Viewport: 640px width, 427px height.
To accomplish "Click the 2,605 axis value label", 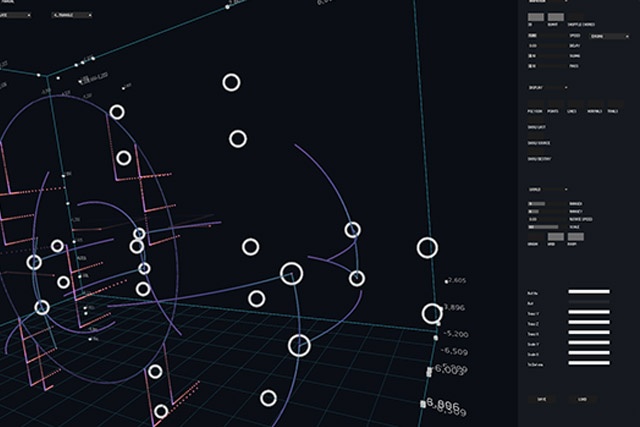I will [457, 280].
